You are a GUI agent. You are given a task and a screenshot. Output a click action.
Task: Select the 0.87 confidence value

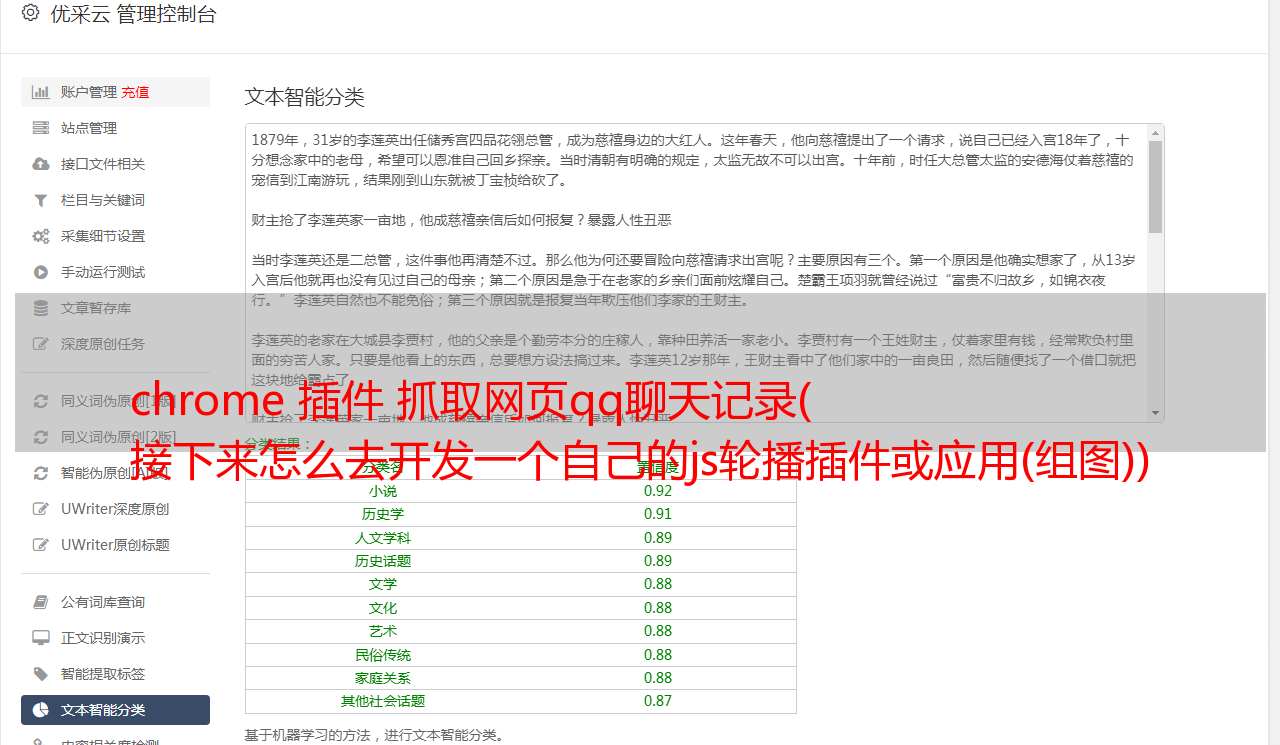pos(658,701)
